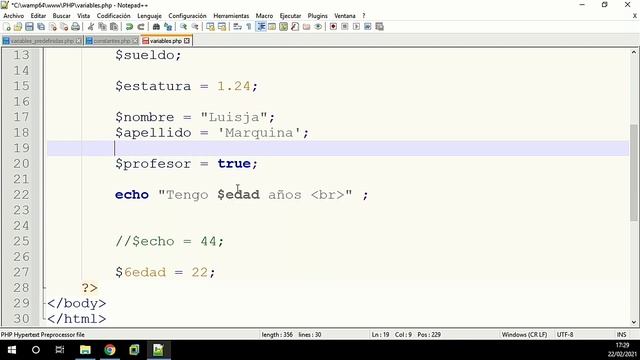
Task: Undo the last action with the green arrow
Action: coord(129,27)
